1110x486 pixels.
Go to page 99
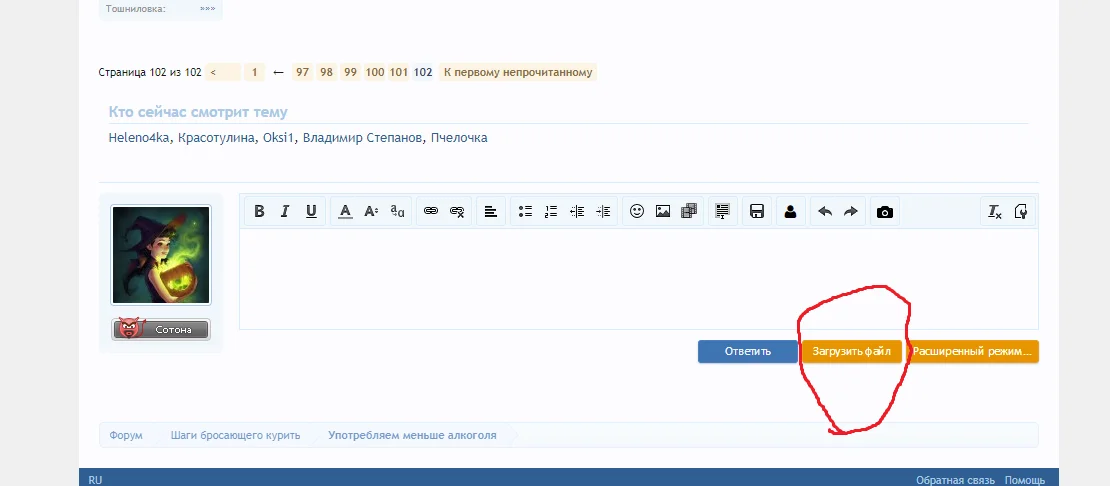[x=350, y=72]
